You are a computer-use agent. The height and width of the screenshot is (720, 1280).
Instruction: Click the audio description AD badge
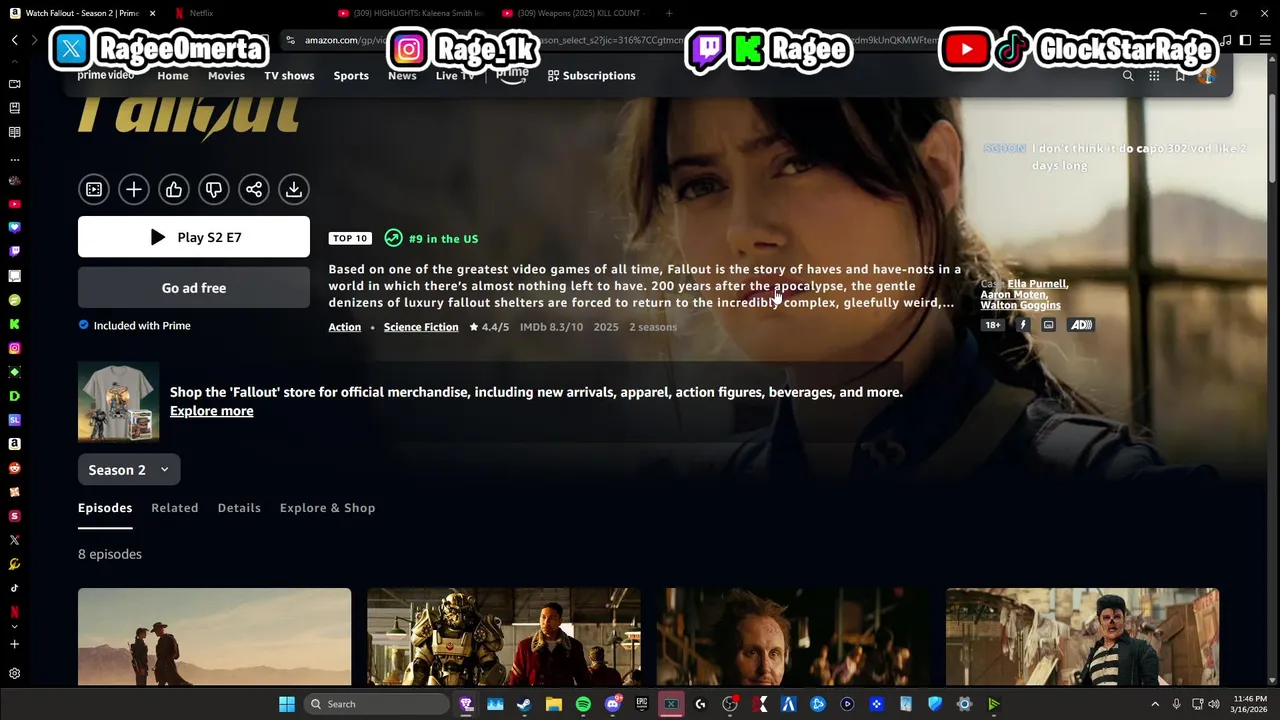point(1081,325)
